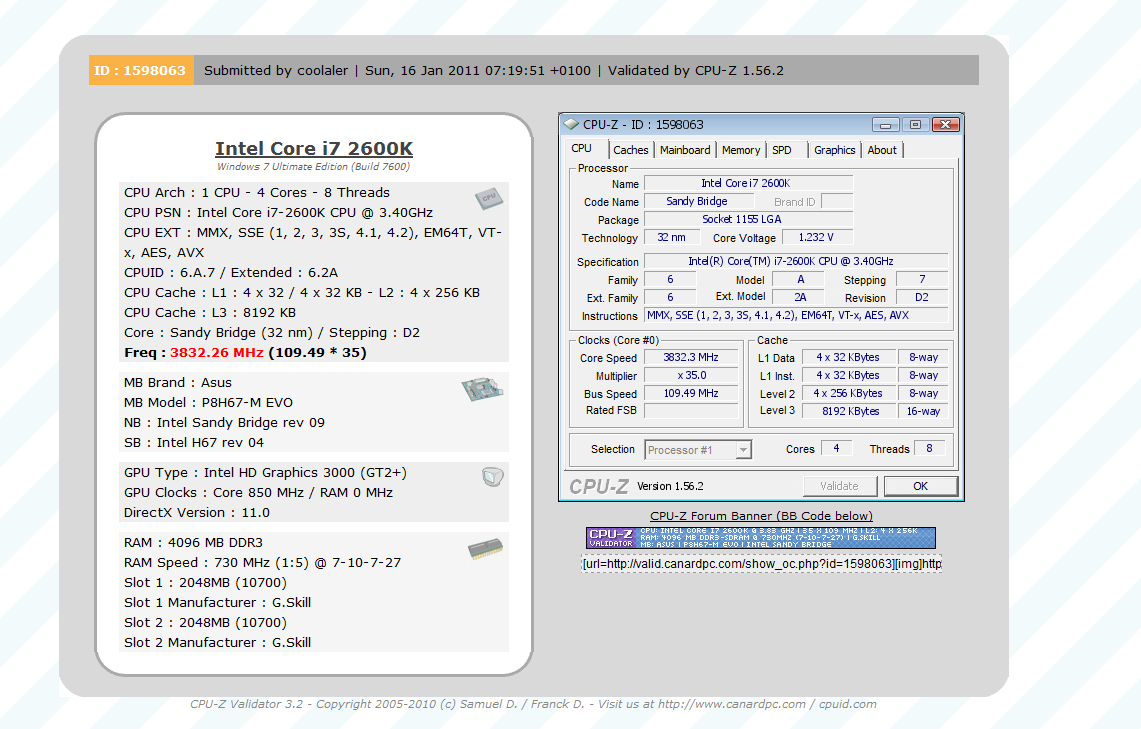Switch to the About tab
The height and width of the screenshot is (729, 1141).
tap(882, 150)
